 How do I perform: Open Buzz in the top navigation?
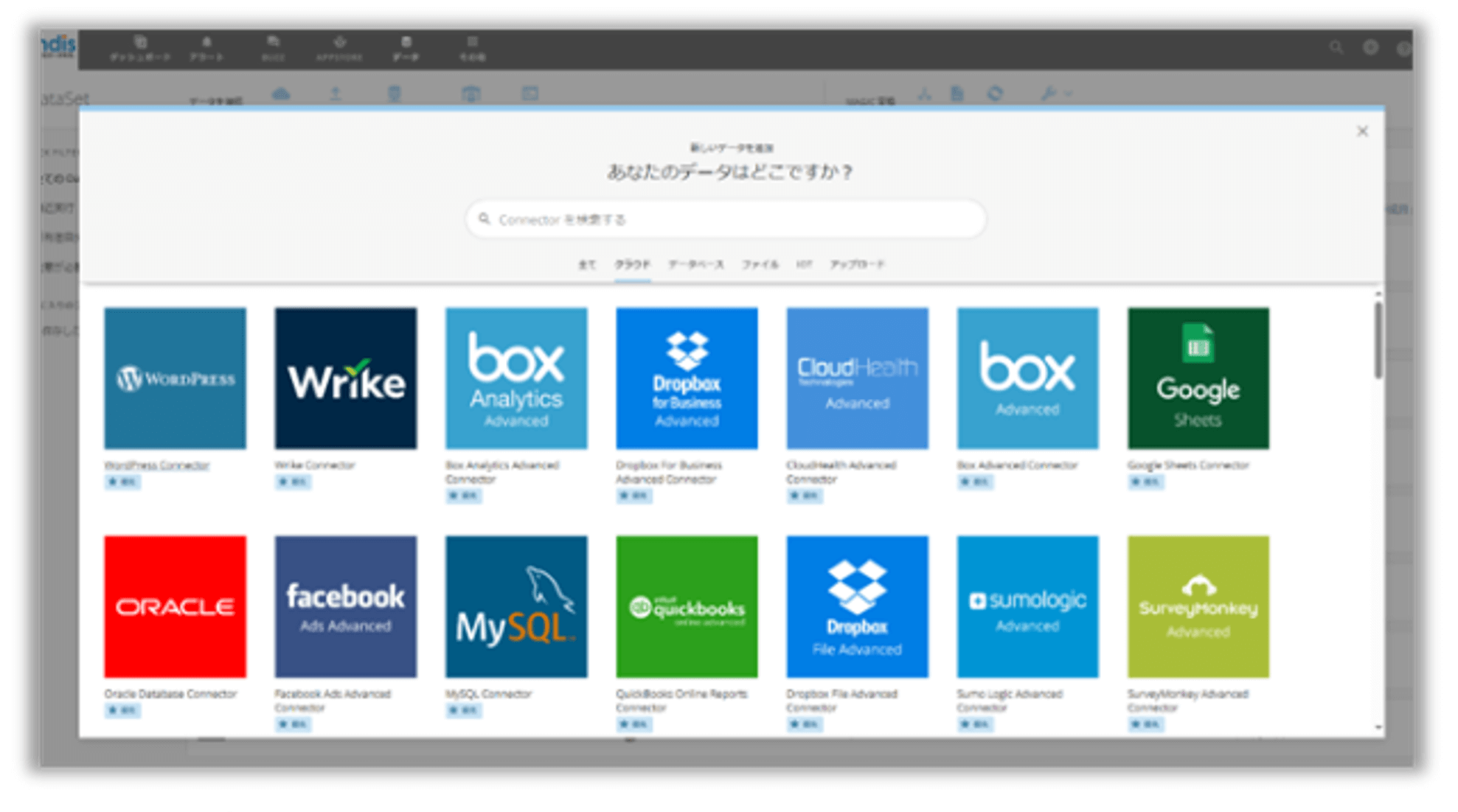[273, 49]
